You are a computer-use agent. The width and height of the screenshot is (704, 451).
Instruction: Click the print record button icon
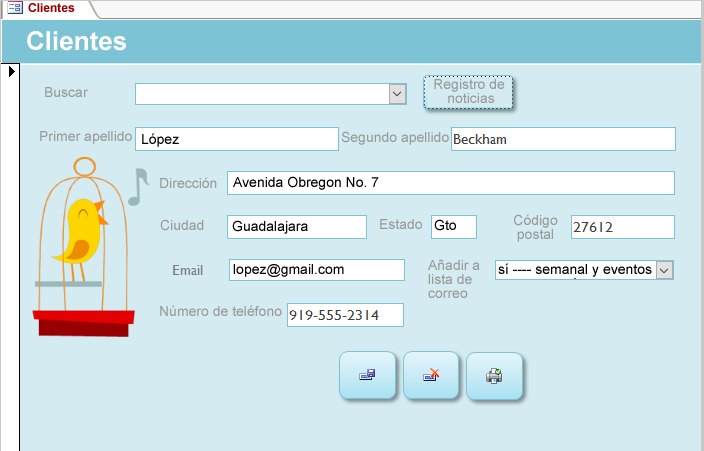(x=494, y=376)
